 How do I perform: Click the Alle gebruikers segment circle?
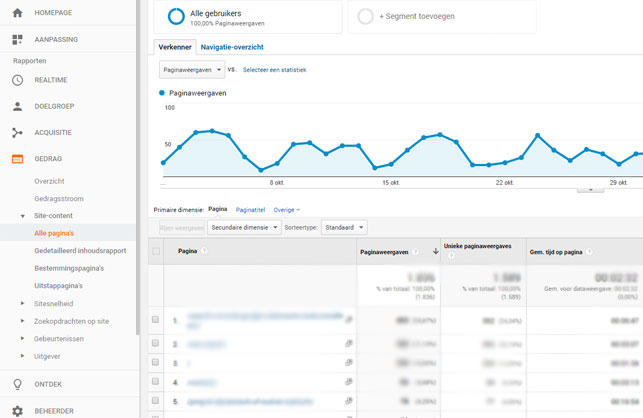coord(176,16)
